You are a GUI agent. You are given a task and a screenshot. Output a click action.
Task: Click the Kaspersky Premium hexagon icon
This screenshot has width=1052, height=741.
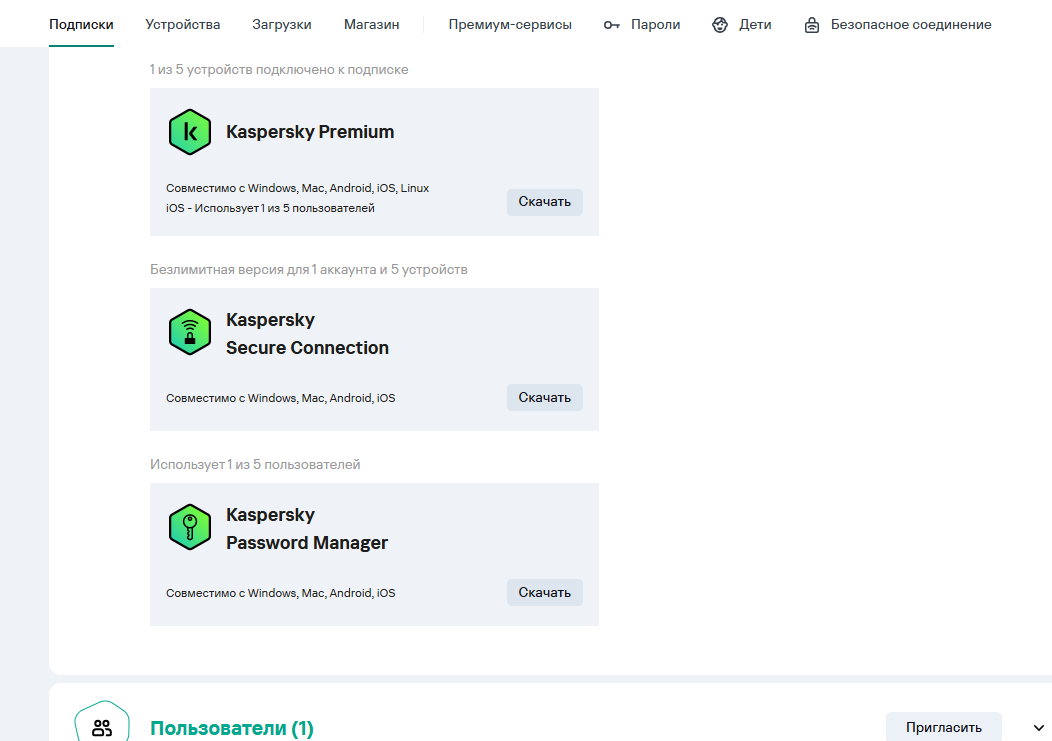[190, 132]
